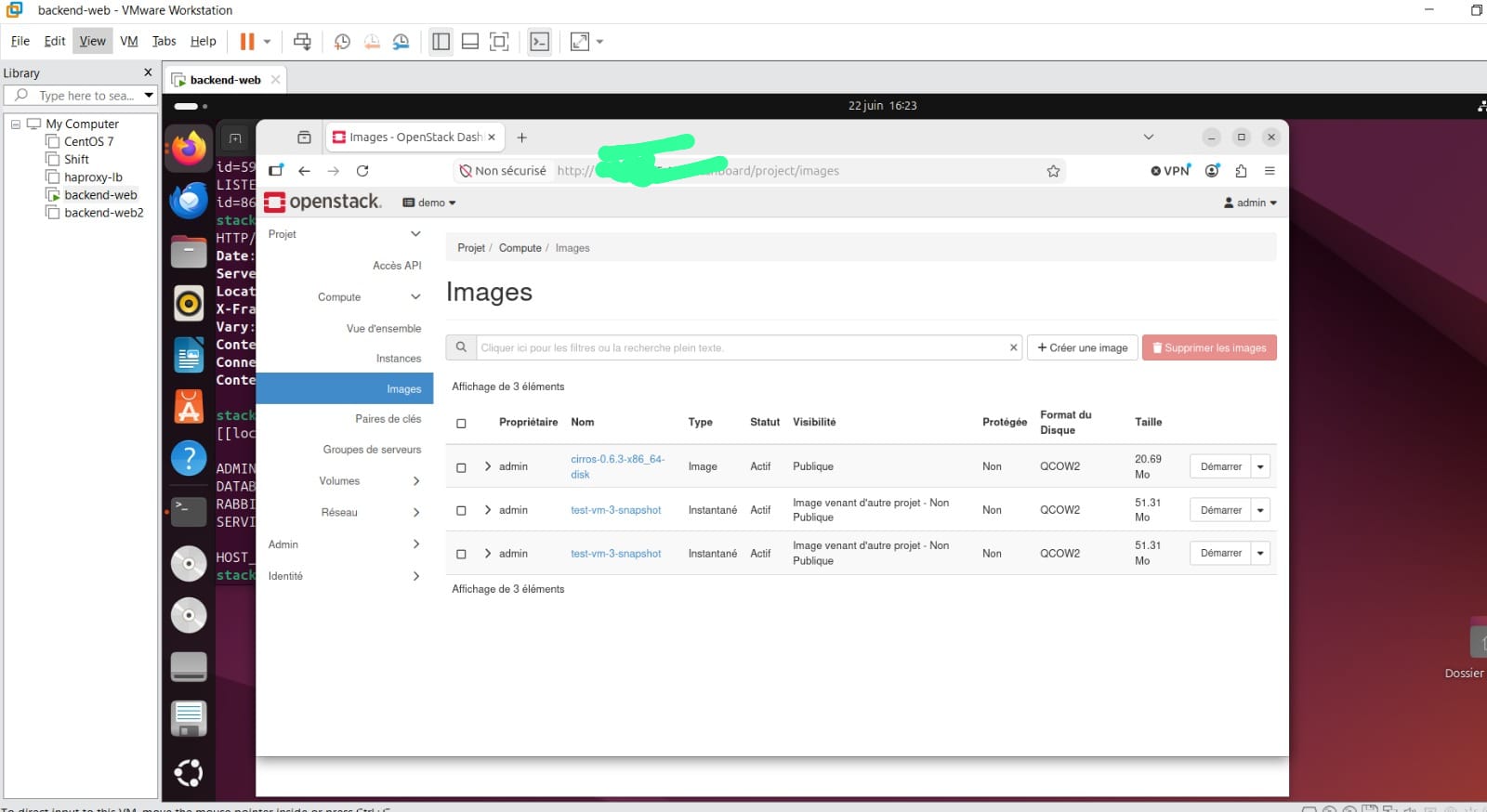1487x812 pixels.
Task: Check the first test-vm-3-snapshot row checkbox
Action: (x=461, y=510)
